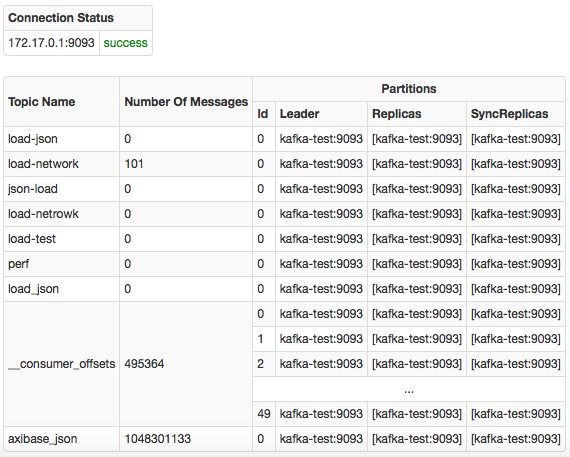
Task: Click the message count in perf row
Action: [186, 264]
